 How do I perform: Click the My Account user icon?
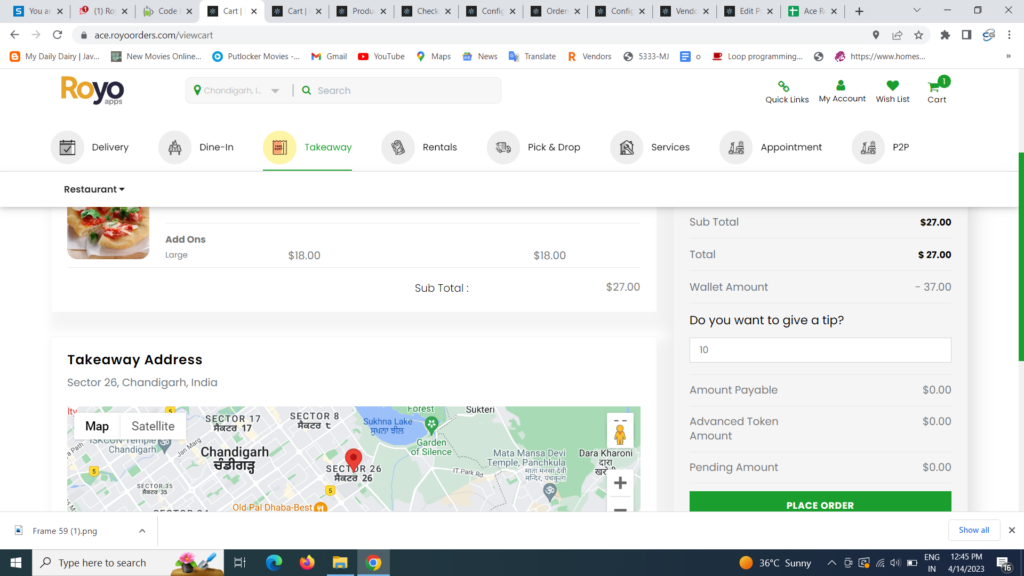point(841,86)
